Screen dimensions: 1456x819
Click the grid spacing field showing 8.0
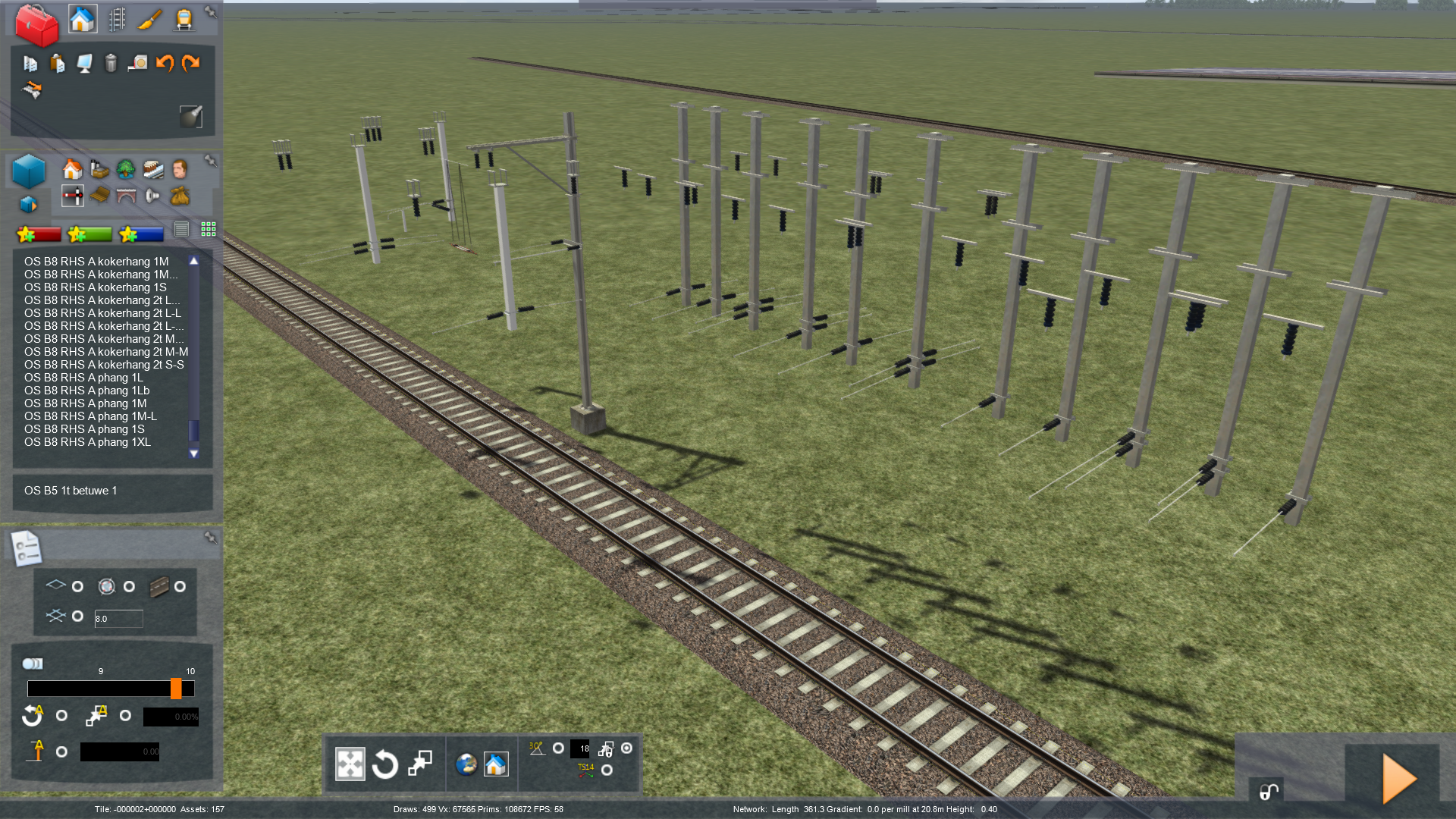118,619
